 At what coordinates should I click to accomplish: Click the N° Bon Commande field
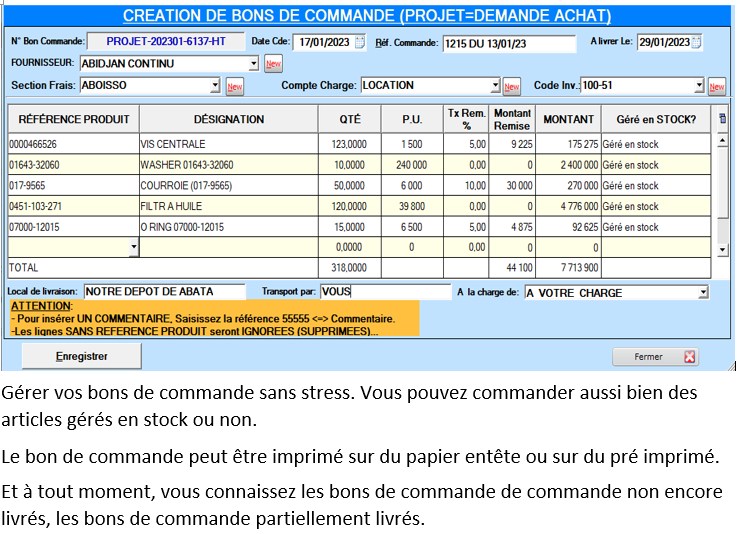tap(166, 42)
